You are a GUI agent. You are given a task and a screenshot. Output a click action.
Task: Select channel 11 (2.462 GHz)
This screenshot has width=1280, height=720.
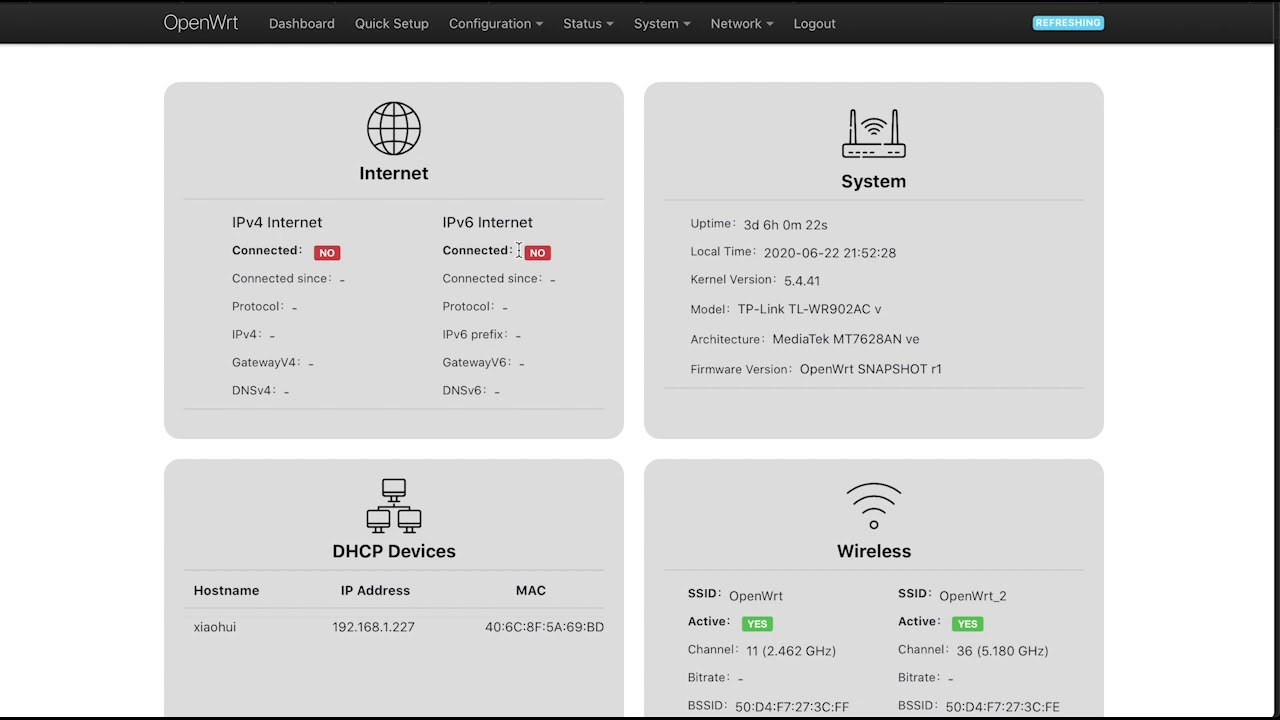(791, 651)
